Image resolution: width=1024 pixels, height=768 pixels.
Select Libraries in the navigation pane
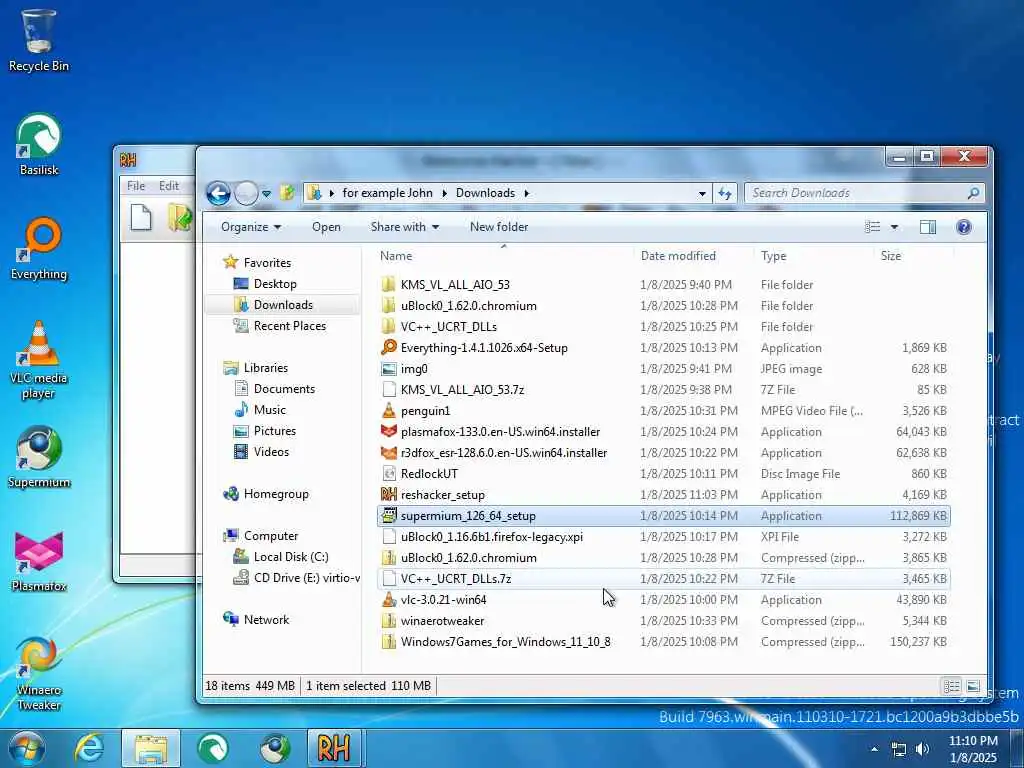tap(265, 368)
